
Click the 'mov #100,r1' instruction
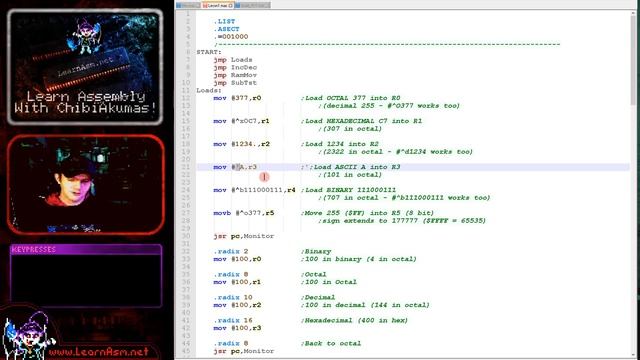pos(237,282)
